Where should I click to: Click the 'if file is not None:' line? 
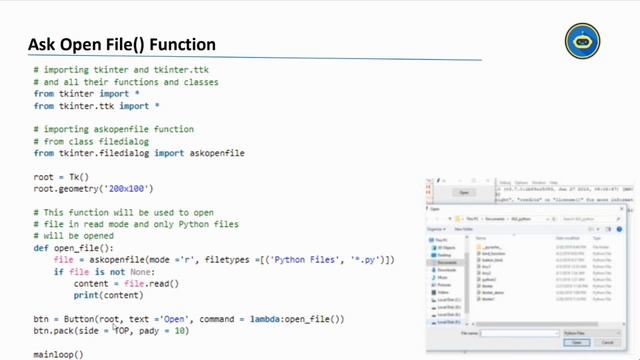click(x=104, y=272)
